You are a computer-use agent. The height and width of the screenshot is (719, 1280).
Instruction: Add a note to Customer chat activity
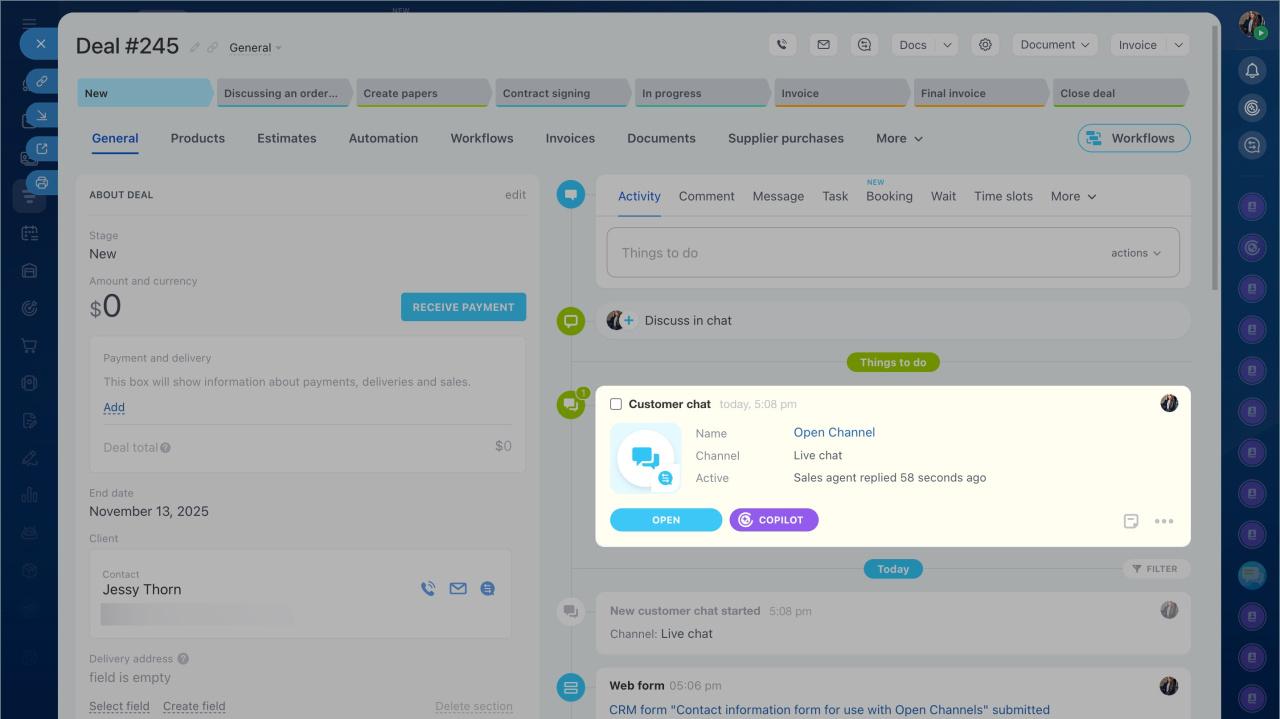coord(1131,521)
